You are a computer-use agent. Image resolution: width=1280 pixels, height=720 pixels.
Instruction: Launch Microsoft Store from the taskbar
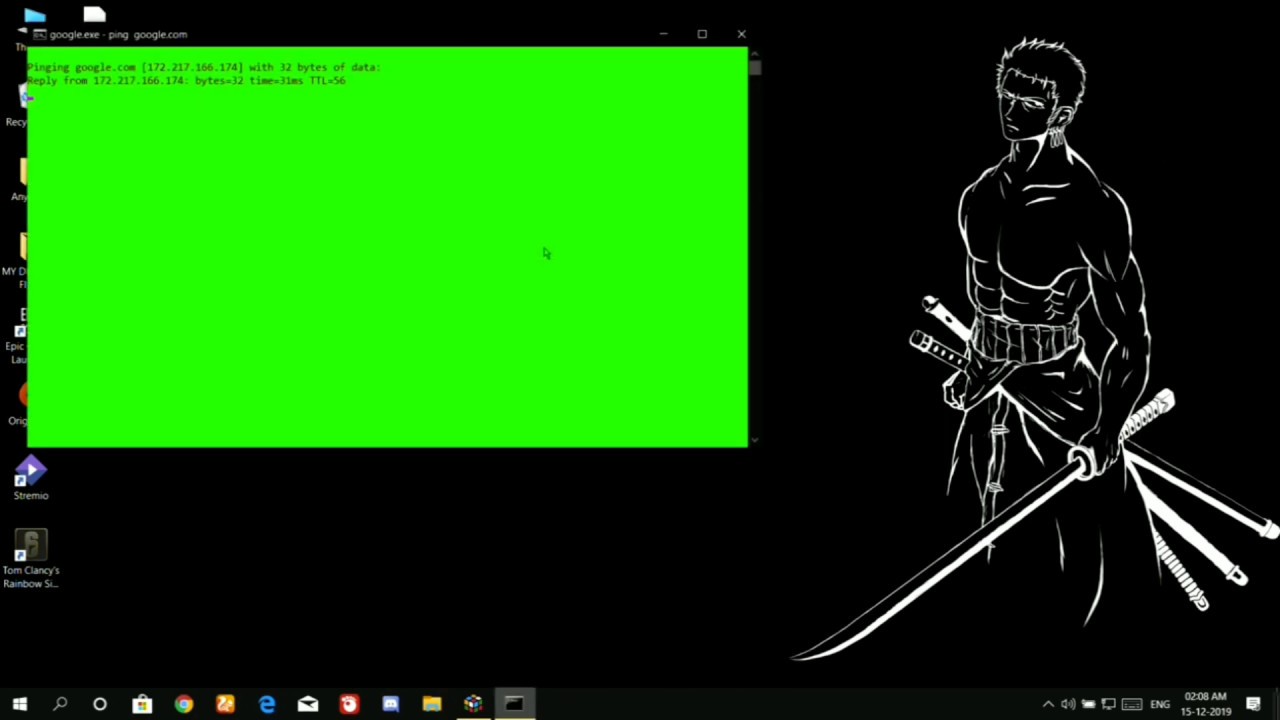(142, 704)
